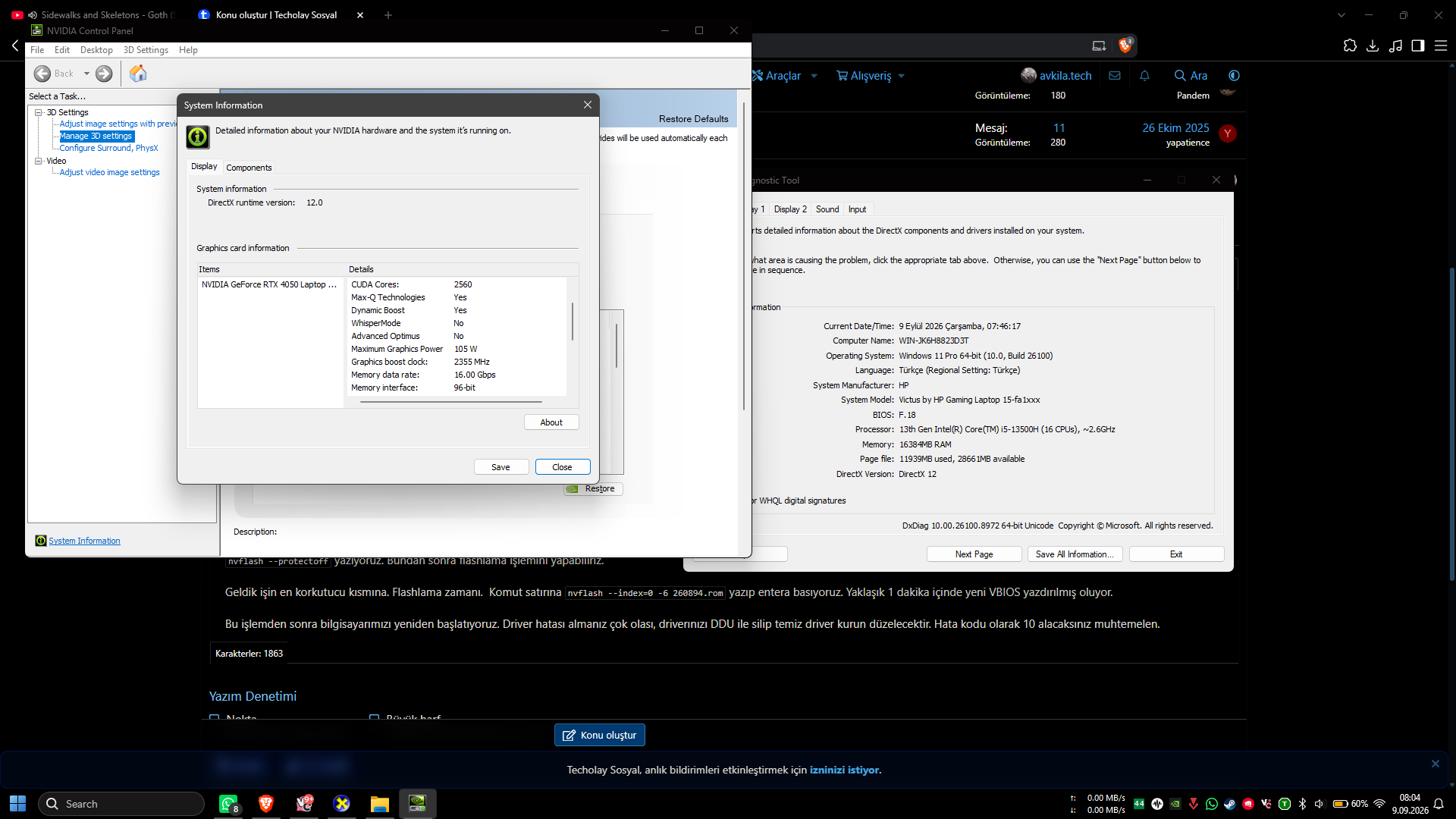Dismiss the Techolay notification banner
1456x819 pixels.
pyautogui.click(x=1435, y=764)
